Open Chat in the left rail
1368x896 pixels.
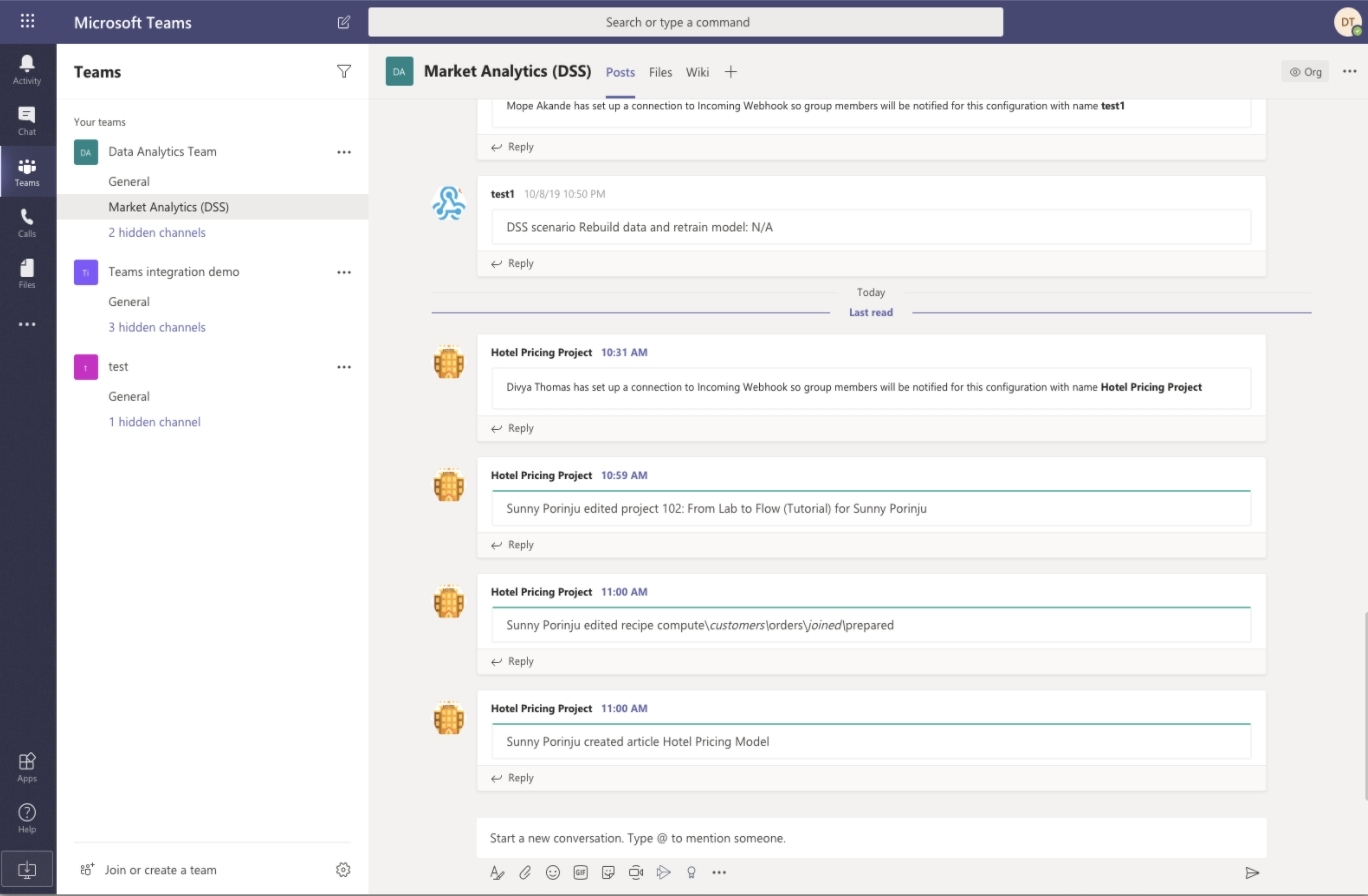(27, 120)
